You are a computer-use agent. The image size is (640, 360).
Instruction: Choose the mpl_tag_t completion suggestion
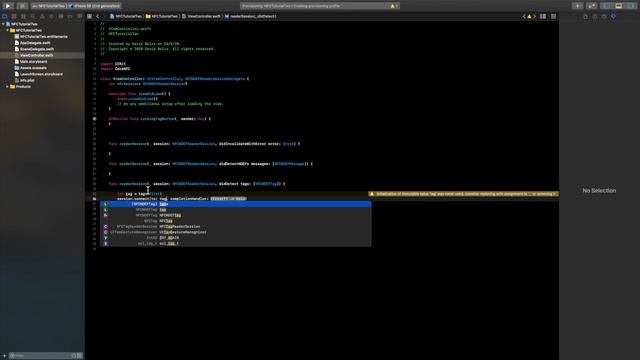[x=236, y=243]
